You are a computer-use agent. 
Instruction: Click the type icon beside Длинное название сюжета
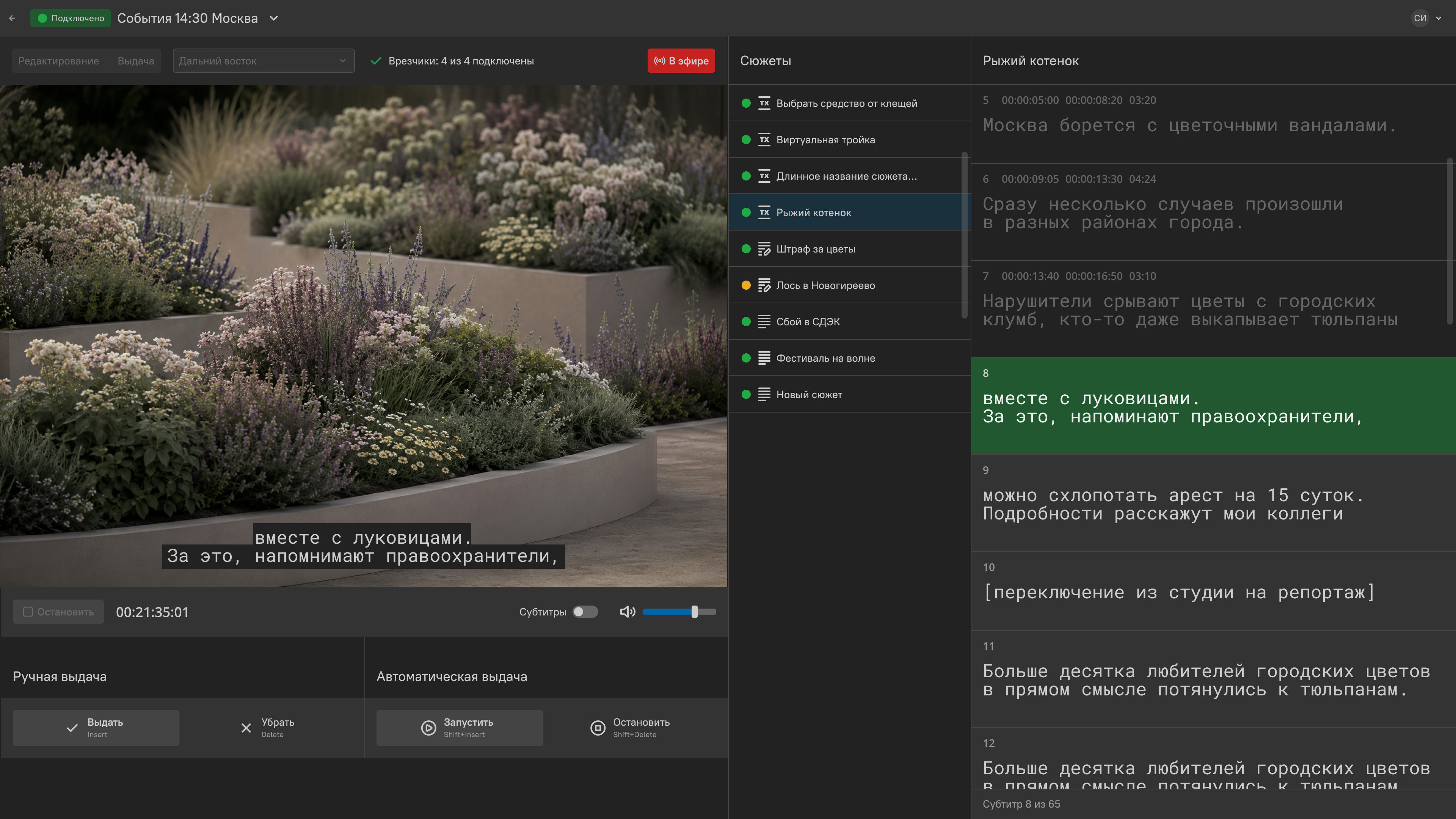[764, 176]
